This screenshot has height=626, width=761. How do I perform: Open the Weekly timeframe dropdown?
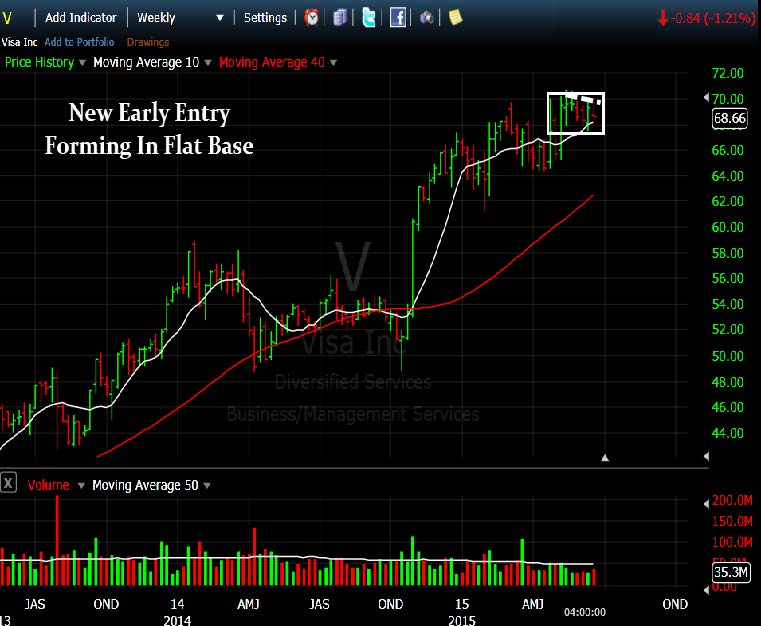tap(180, 18)
